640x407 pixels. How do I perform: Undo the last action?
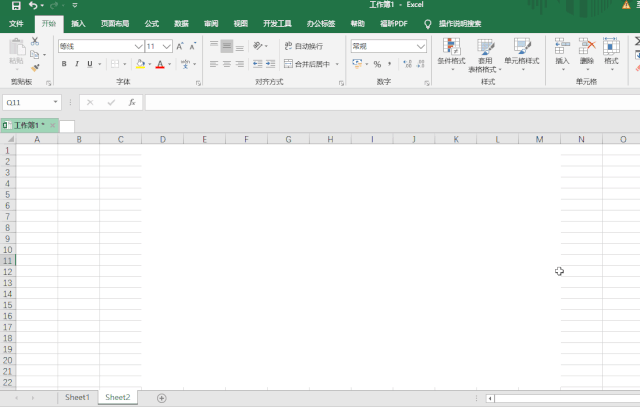pos(33,6)
